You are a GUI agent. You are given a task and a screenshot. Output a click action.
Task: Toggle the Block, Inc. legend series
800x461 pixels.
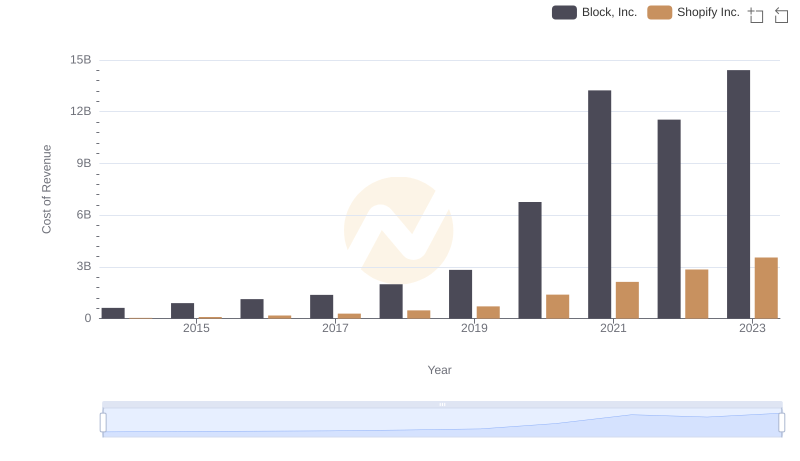[x=594, y=12]
